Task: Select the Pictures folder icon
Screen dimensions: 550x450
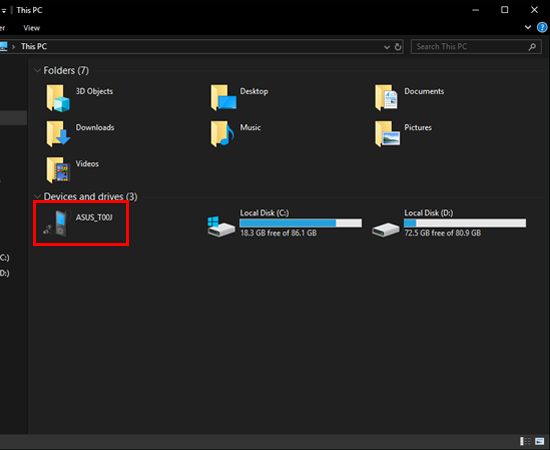Action: pyautogui.click(x=387, y=134)
